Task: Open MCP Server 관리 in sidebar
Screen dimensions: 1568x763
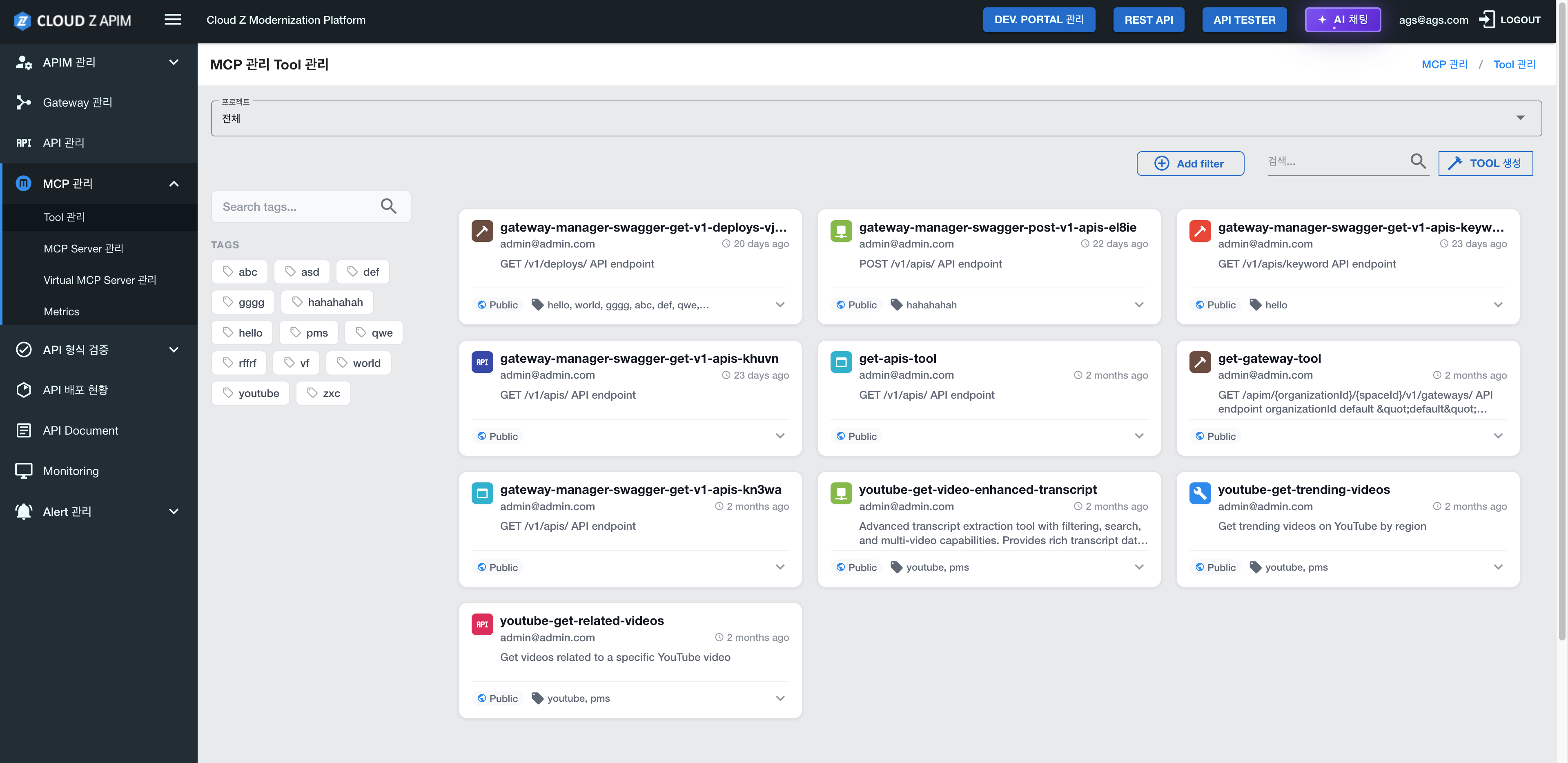Action: (83, 248)
